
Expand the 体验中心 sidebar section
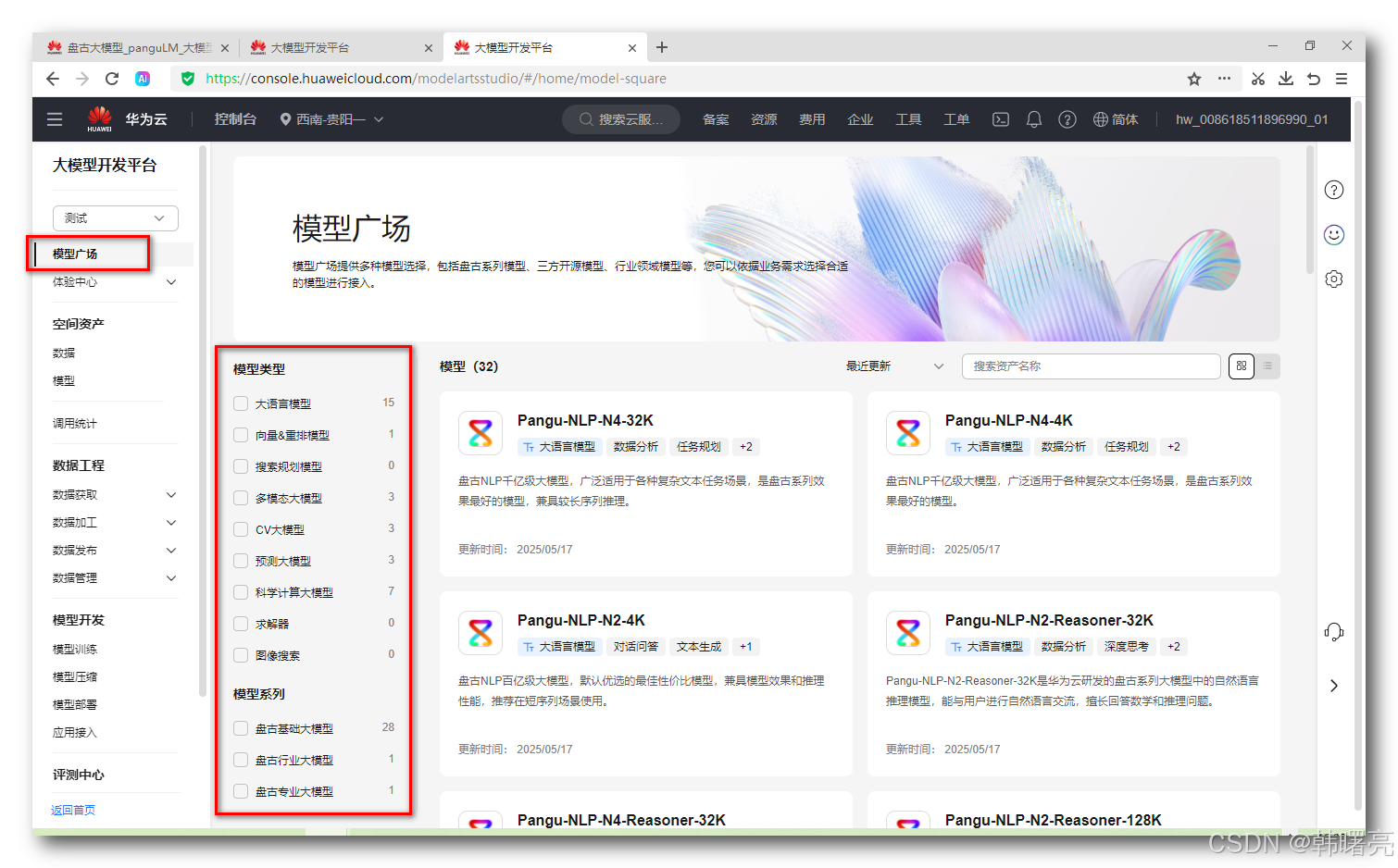(170, 282)
